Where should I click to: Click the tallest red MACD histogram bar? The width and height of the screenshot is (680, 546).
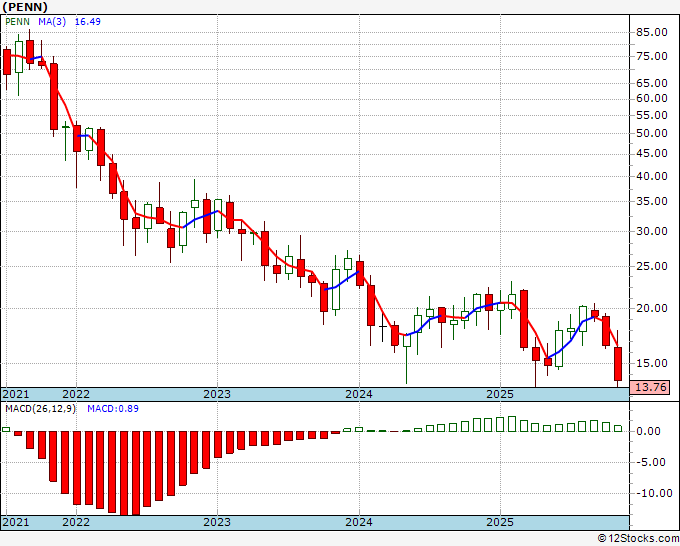pyautogui.click(x=124, y=473)
